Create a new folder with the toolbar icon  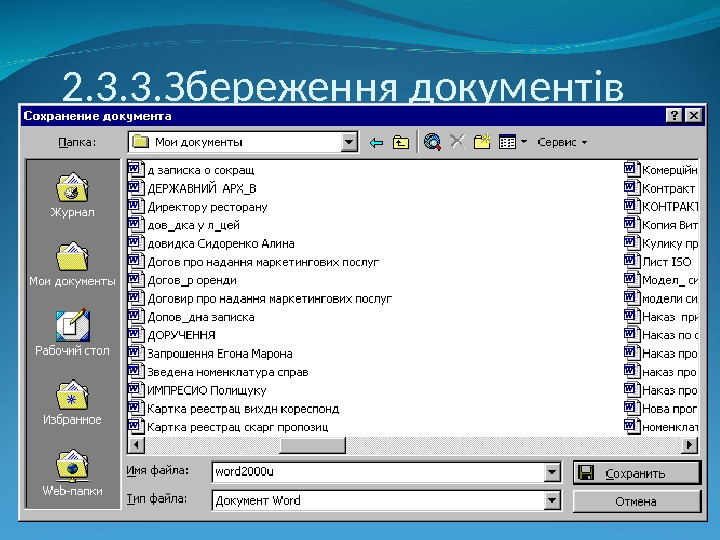[482, 141]
